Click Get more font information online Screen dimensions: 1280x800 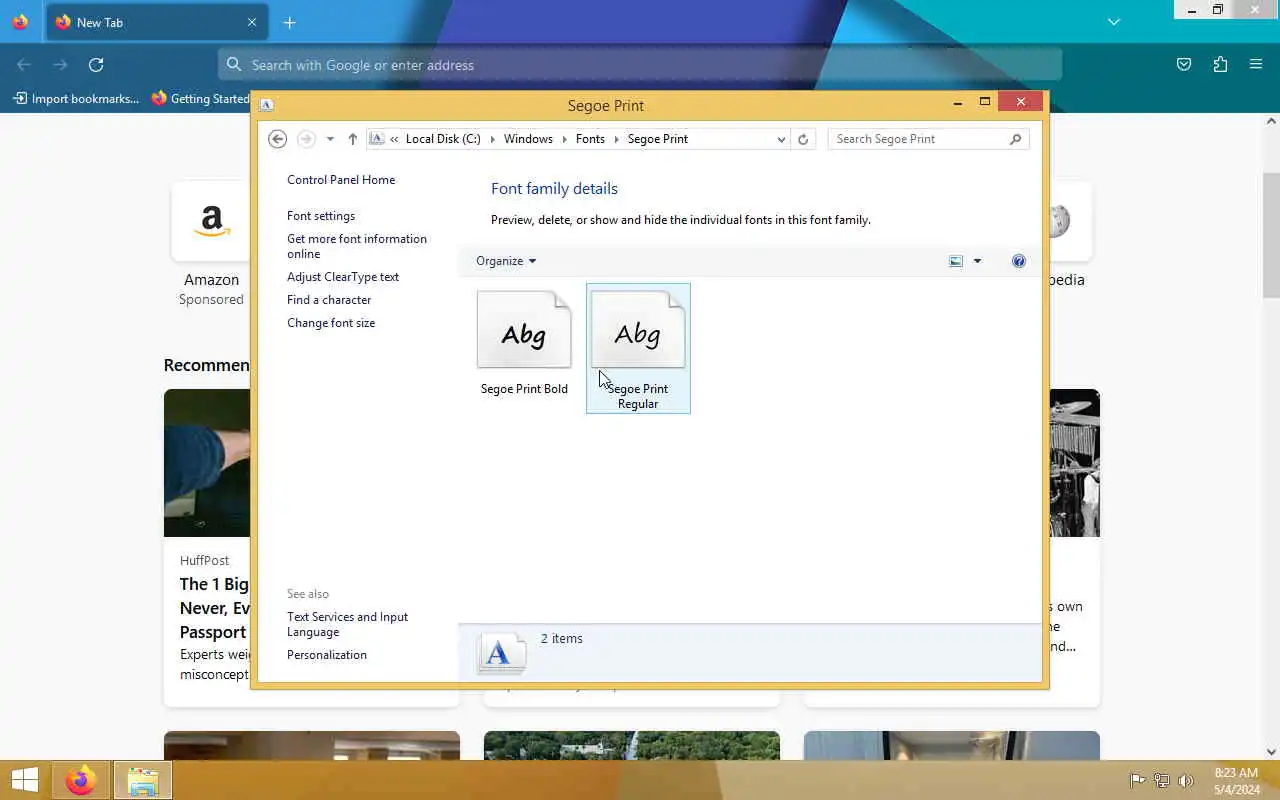pos(357,246)
